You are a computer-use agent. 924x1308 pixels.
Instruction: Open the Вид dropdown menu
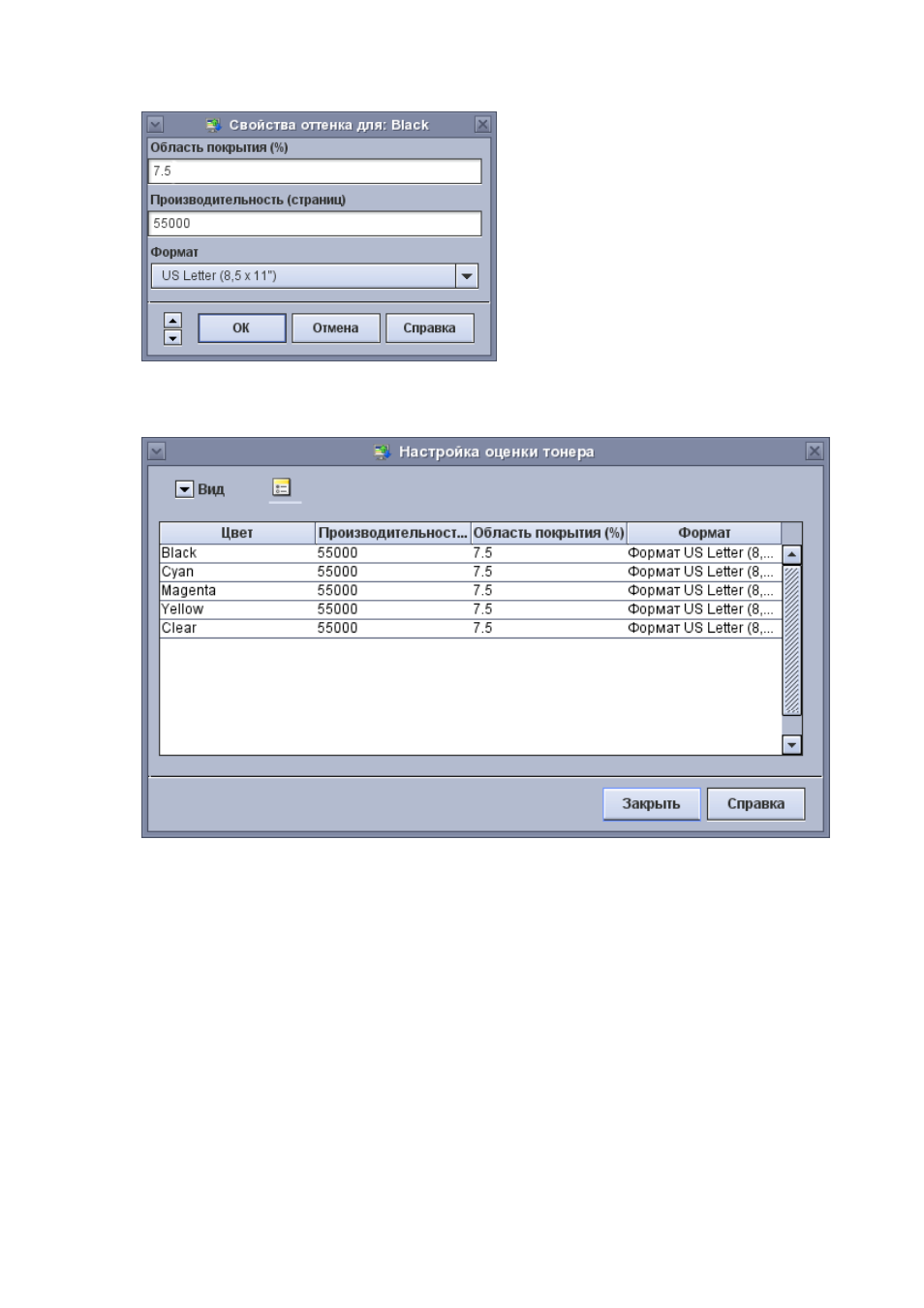point(200,489)
